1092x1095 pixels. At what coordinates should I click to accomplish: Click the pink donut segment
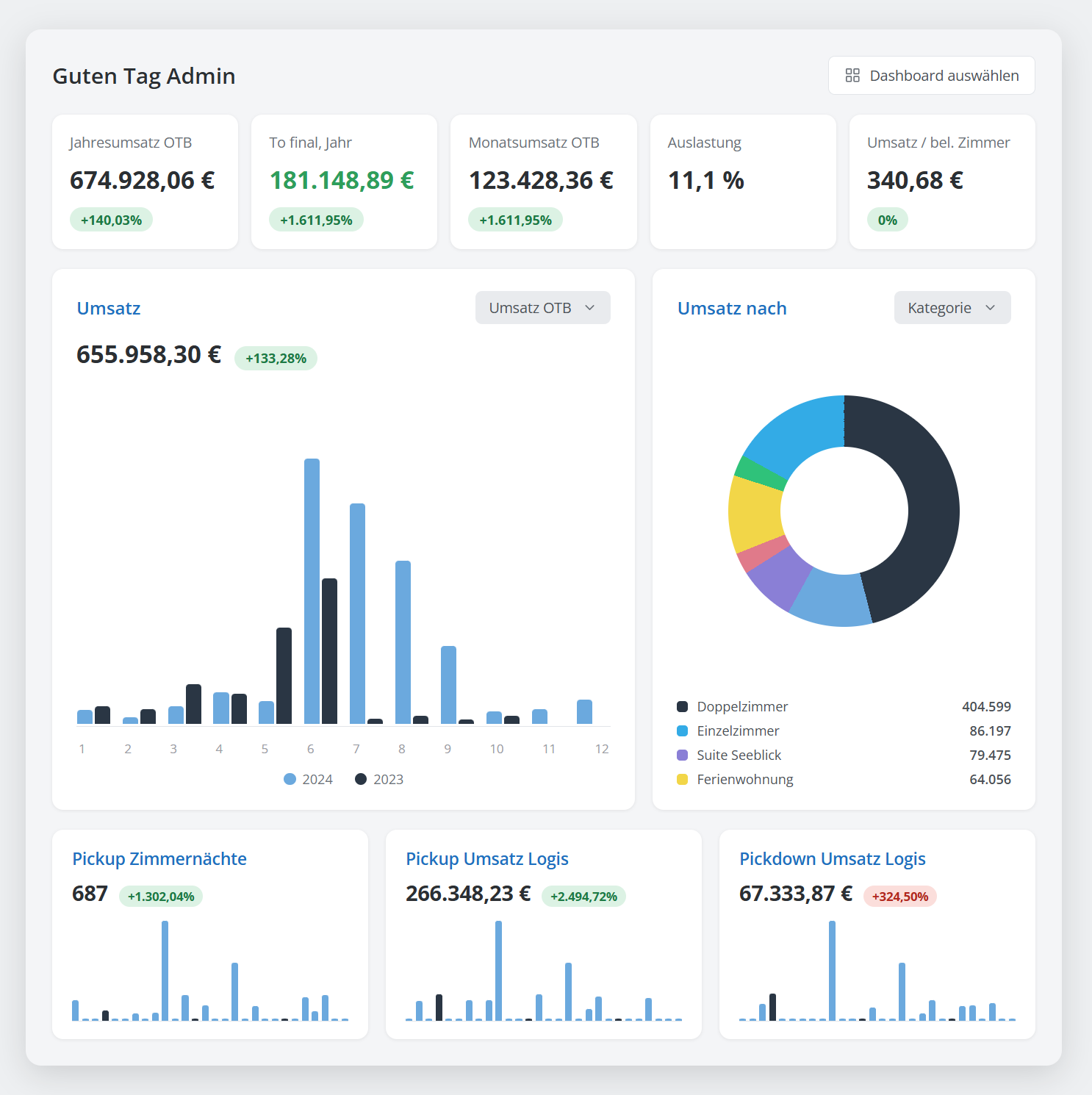763,554
